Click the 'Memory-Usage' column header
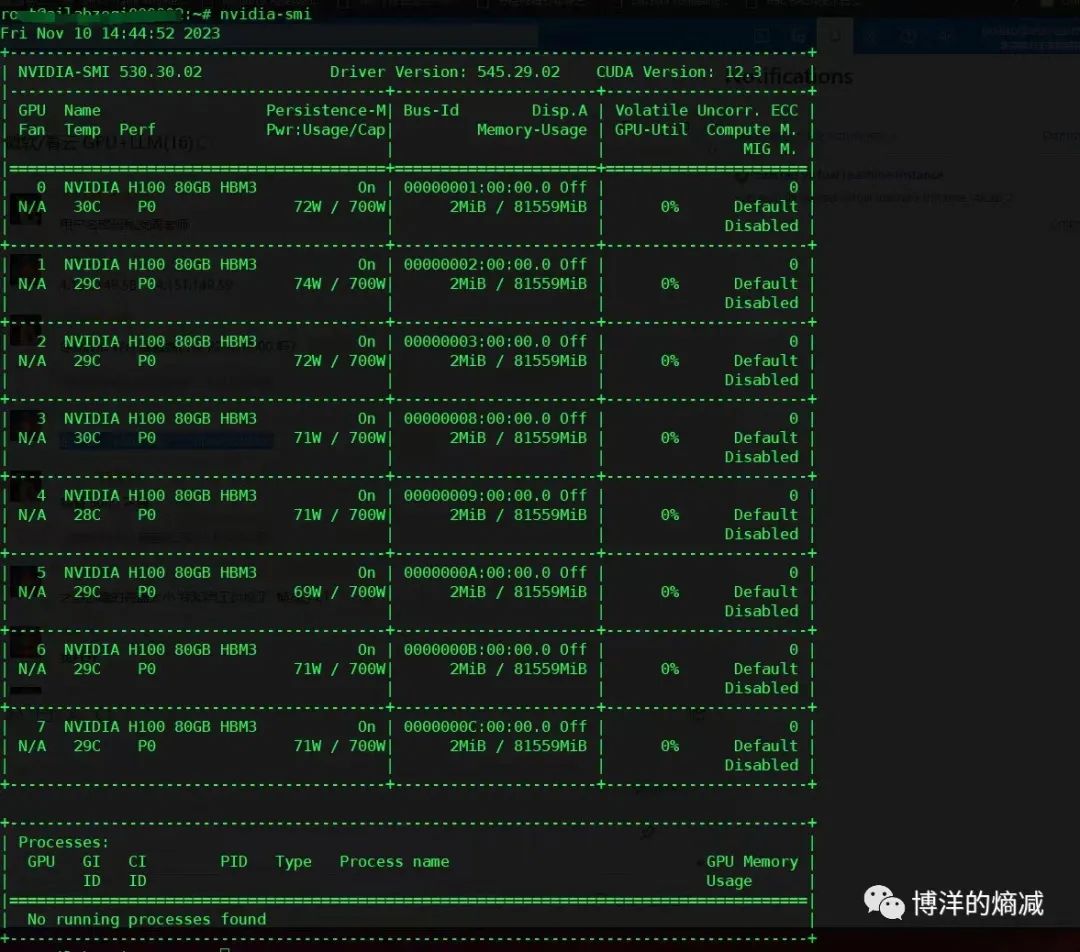Image resolution: width=1080 pixels, height=952 pixels. 532,130
